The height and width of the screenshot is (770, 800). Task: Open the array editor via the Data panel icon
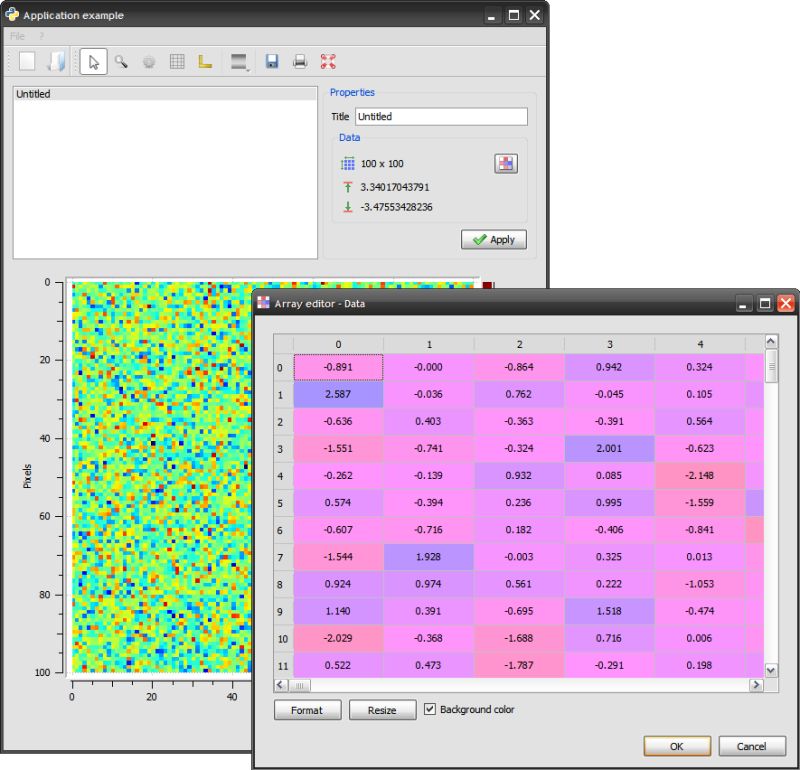click(x=506, y=163)
